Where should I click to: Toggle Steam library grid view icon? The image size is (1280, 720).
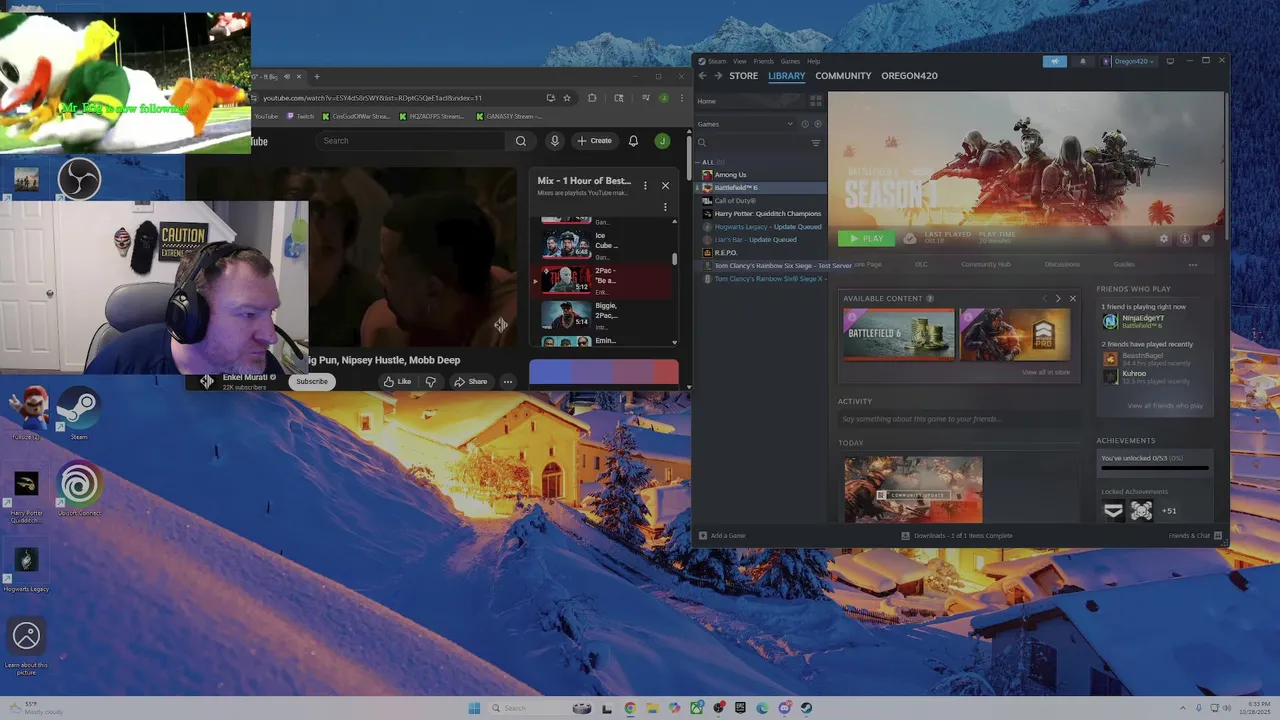coord(816,101)
